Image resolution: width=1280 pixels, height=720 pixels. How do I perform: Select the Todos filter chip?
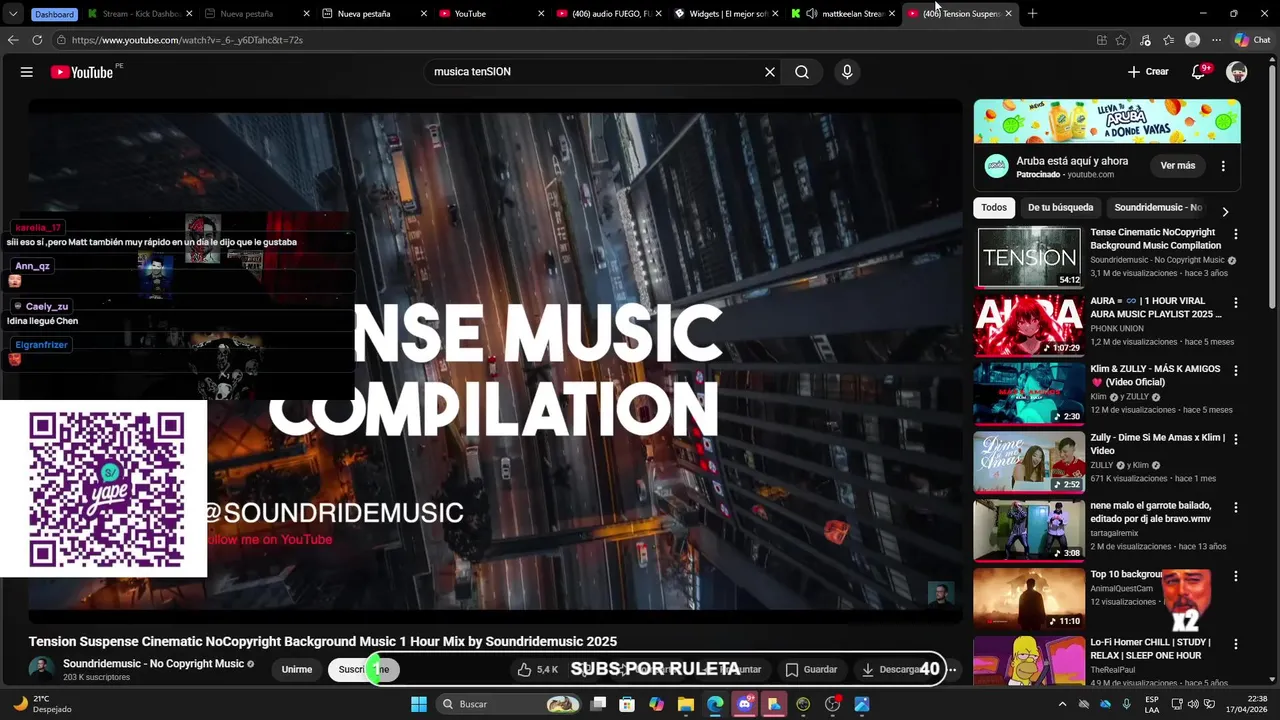994,208
